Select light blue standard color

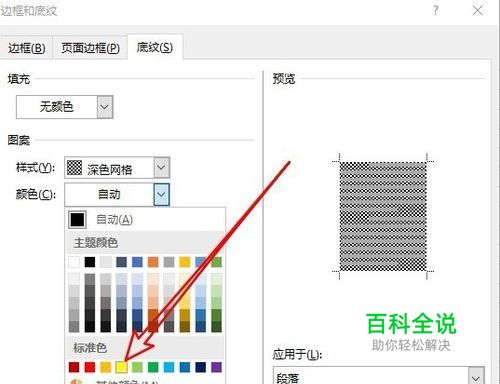[x=169, y=367]
